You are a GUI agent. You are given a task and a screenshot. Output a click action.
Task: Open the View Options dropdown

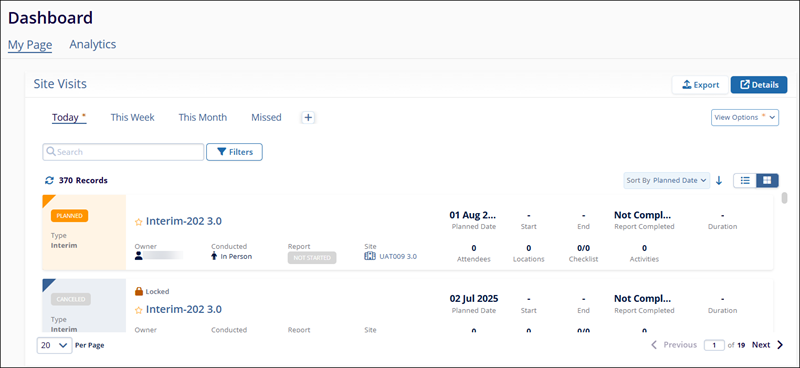(745, 117)
